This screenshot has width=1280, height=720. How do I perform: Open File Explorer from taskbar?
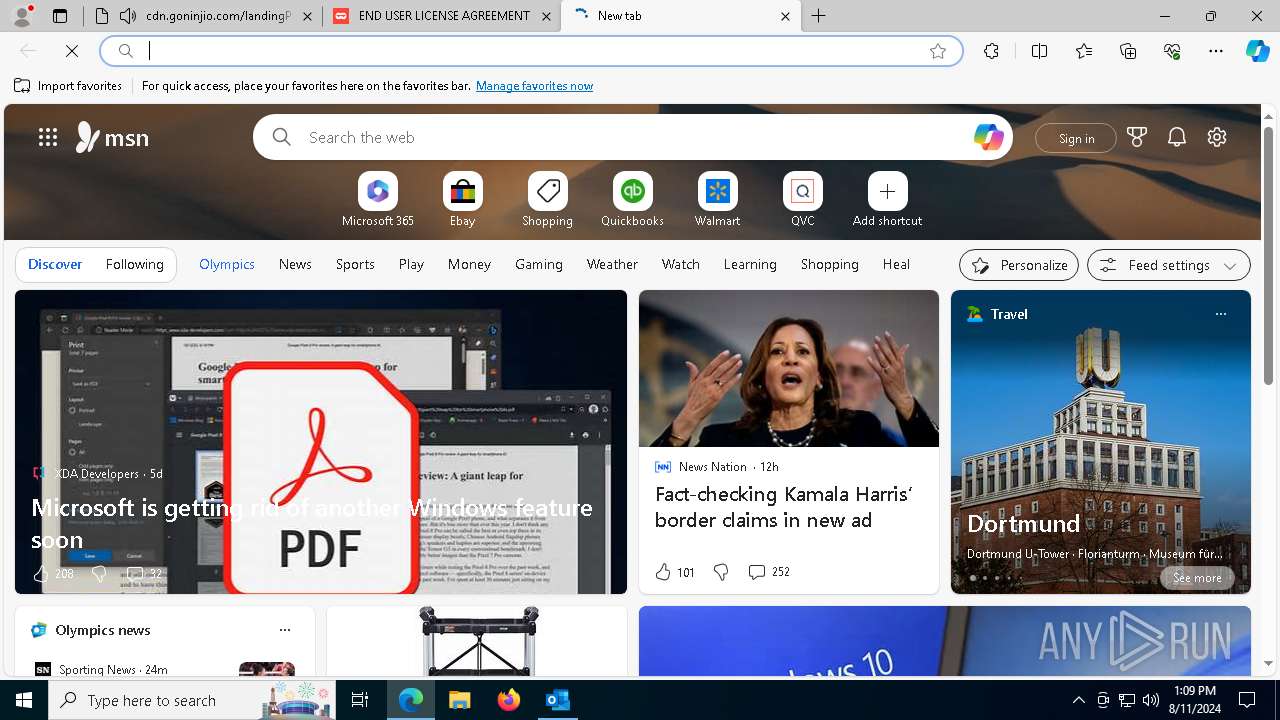[x=459, y=700]
